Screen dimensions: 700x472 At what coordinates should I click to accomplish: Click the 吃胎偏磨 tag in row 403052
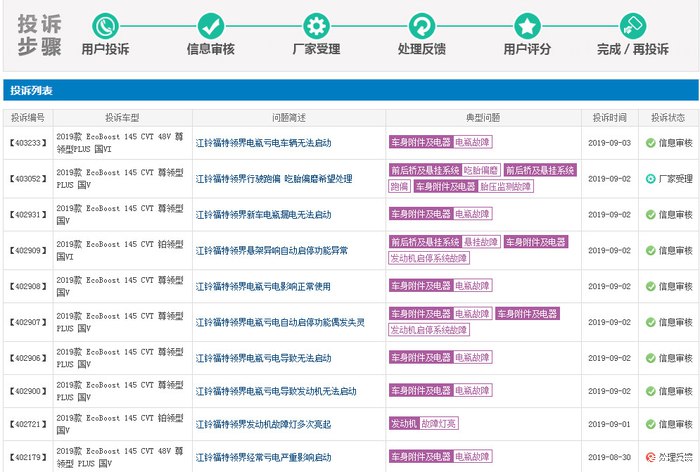coord(481,170)
